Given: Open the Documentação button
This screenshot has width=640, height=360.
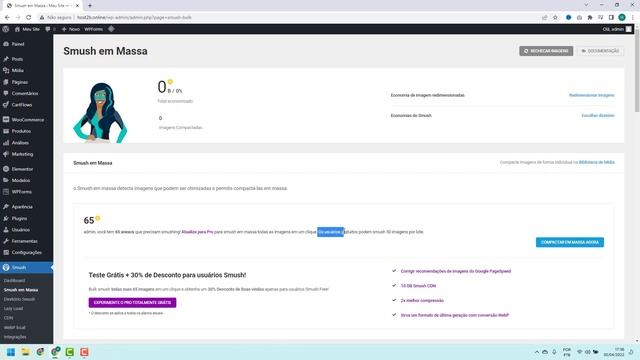Looking at the screenshot, I should click(600, 51).
